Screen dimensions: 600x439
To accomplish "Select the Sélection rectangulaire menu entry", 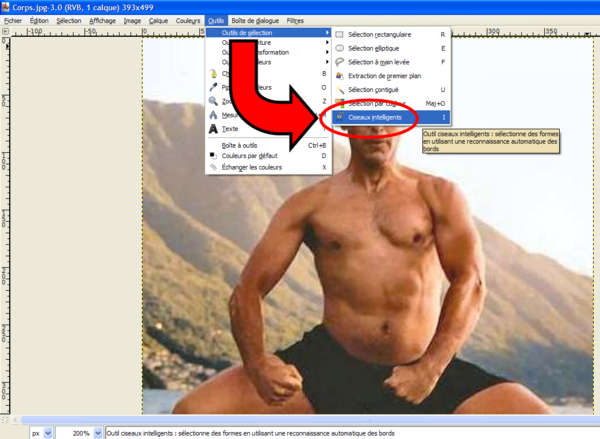I will tap(391, 34).
